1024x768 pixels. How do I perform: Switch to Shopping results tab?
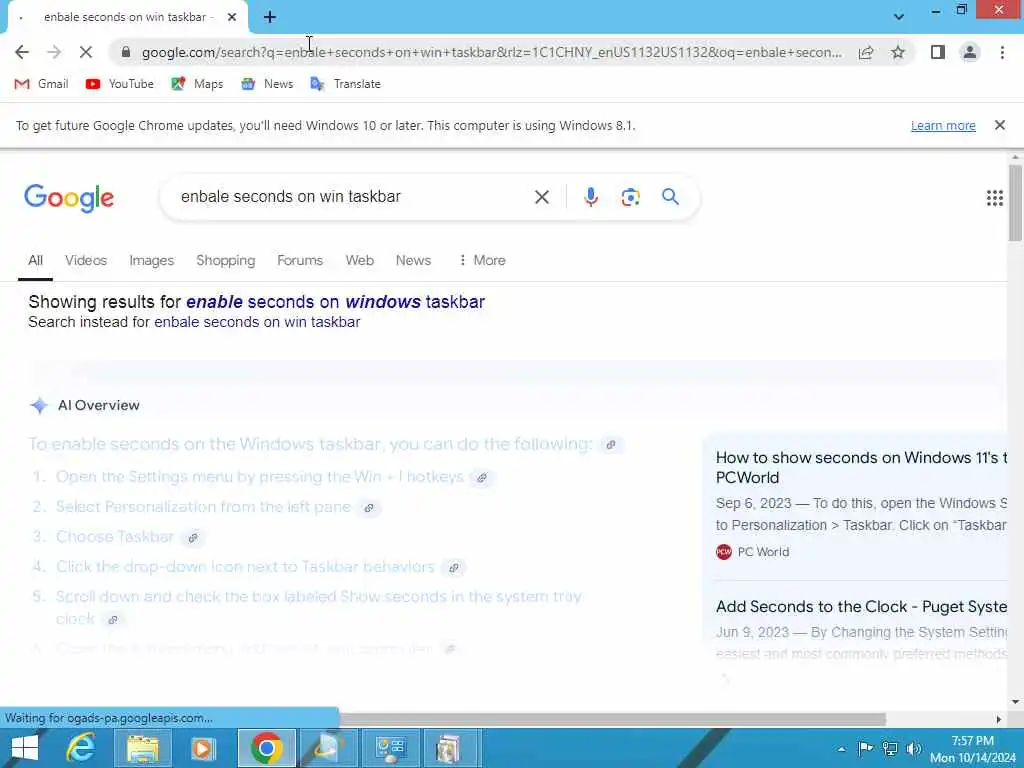[225, 261]
